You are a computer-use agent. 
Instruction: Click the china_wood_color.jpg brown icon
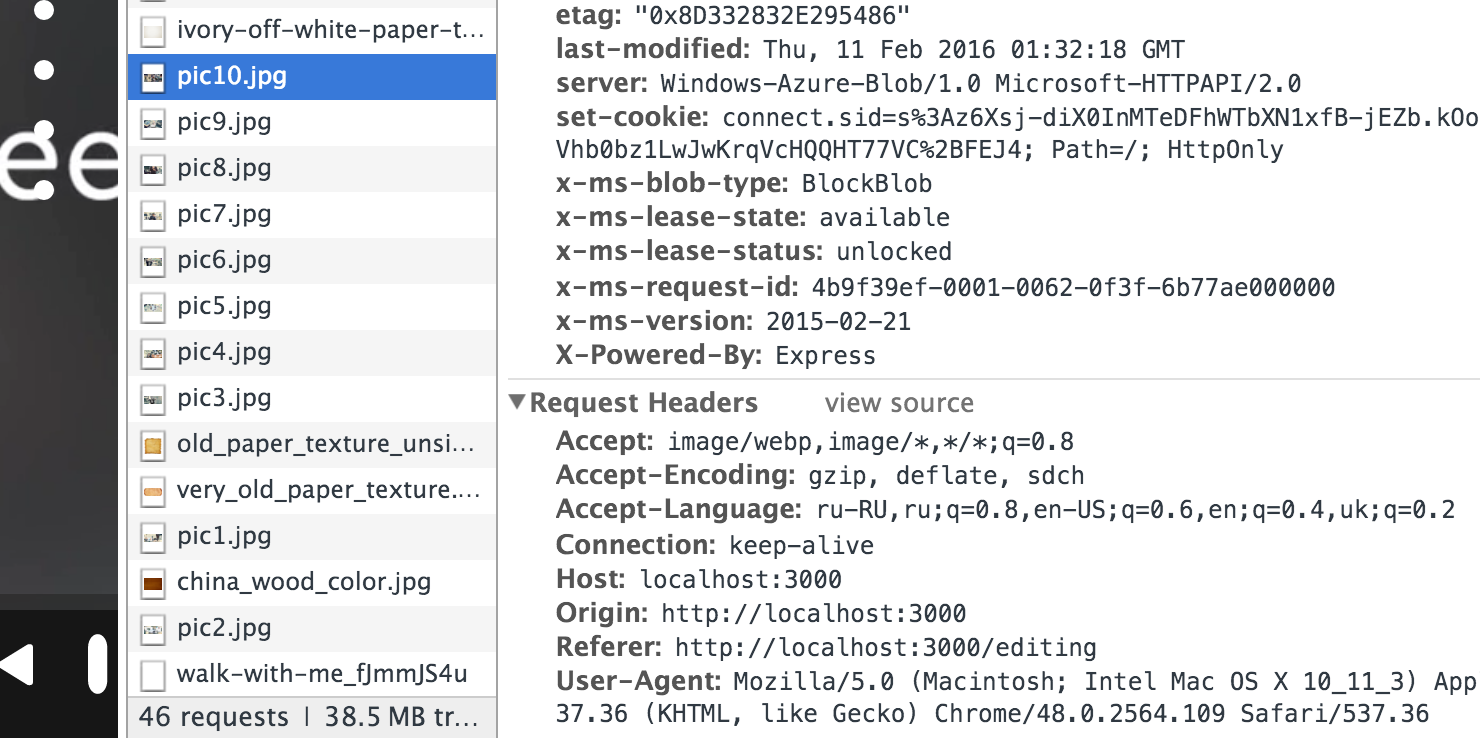[x=153, y=583]
